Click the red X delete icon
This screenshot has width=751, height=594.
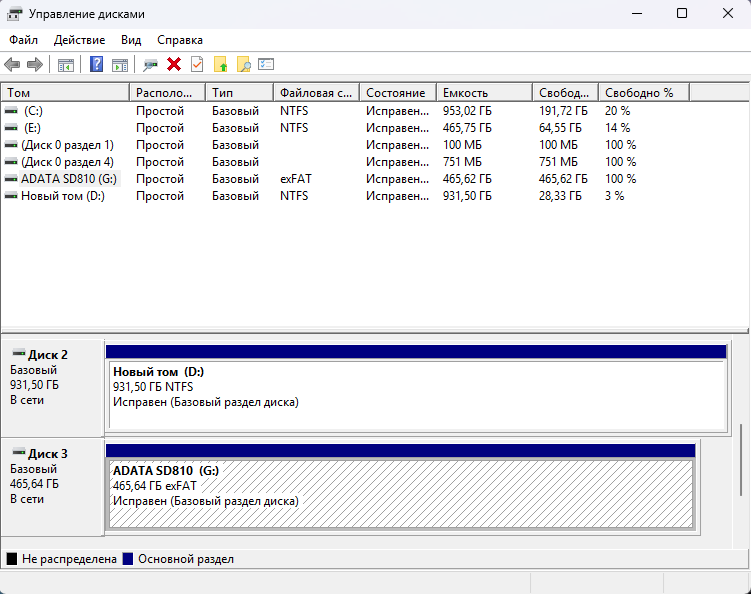(x=174, y=65)
